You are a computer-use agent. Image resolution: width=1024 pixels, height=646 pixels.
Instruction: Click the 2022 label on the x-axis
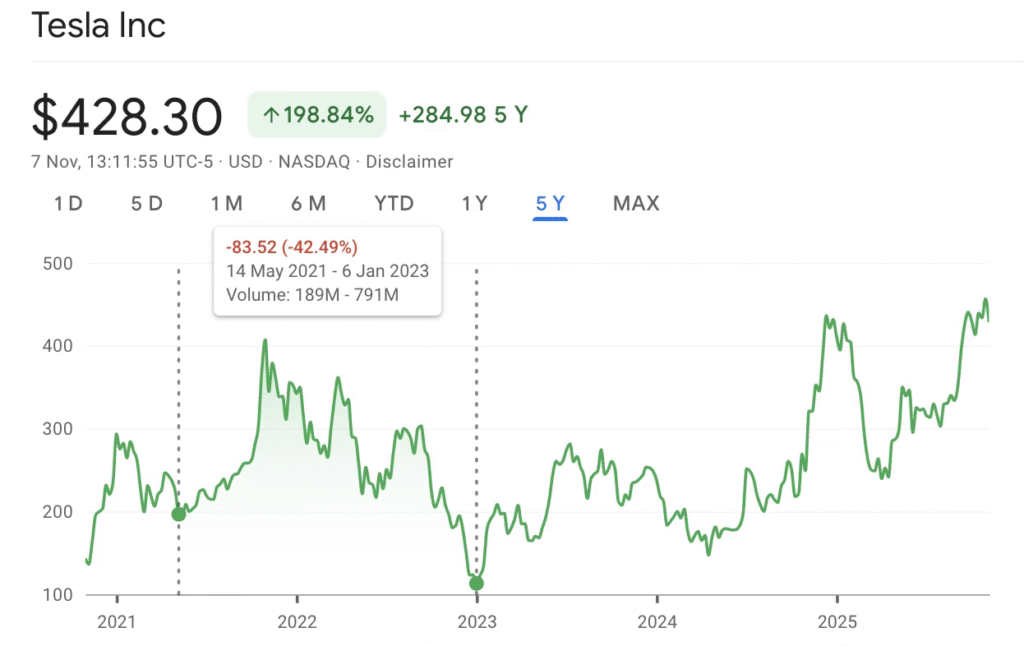[297, 622]
